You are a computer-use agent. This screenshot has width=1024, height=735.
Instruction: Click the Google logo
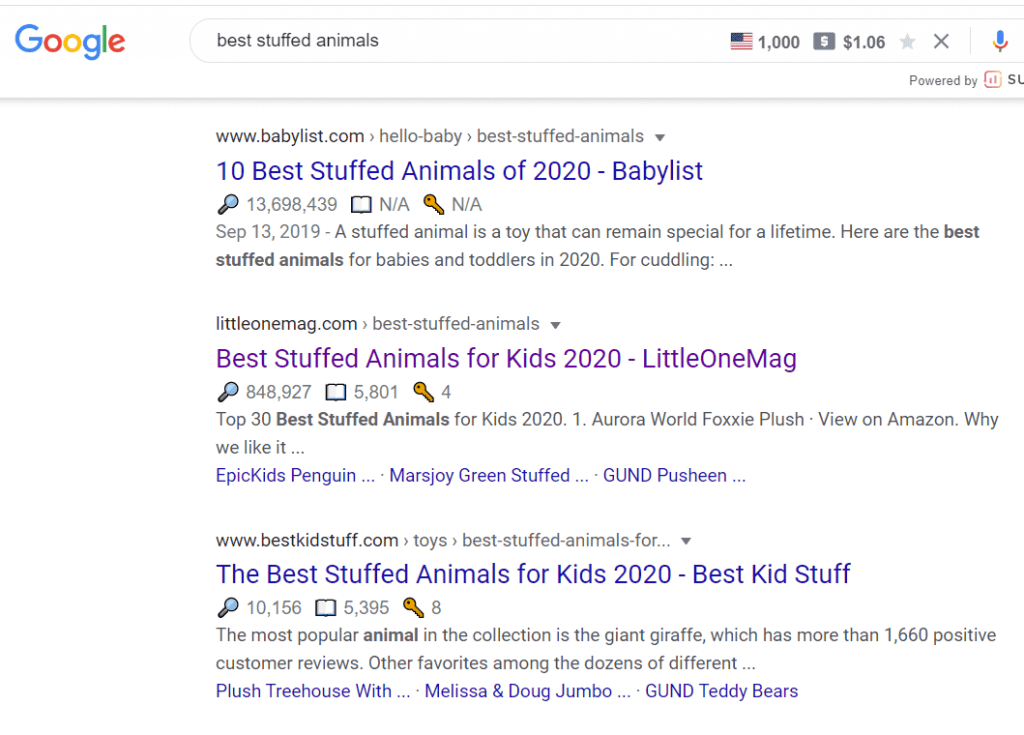coord(70,41)
